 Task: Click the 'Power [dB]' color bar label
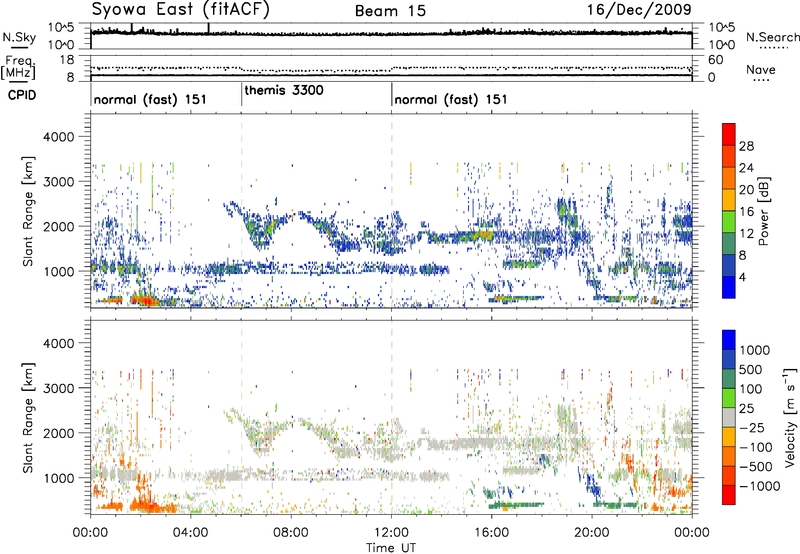764,211
